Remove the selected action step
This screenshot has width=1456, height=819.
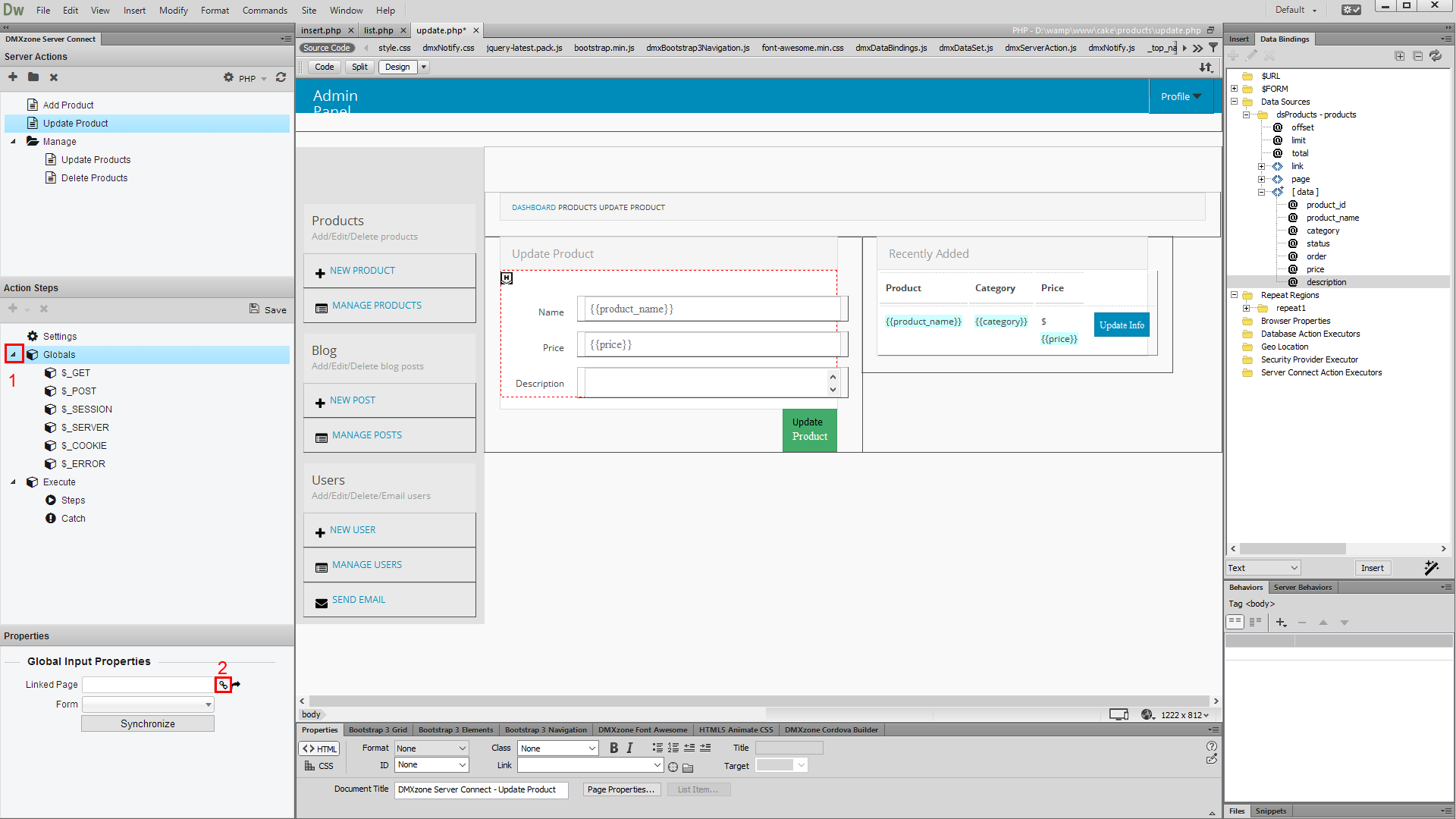pyautogui.click(x=44, y=309)
